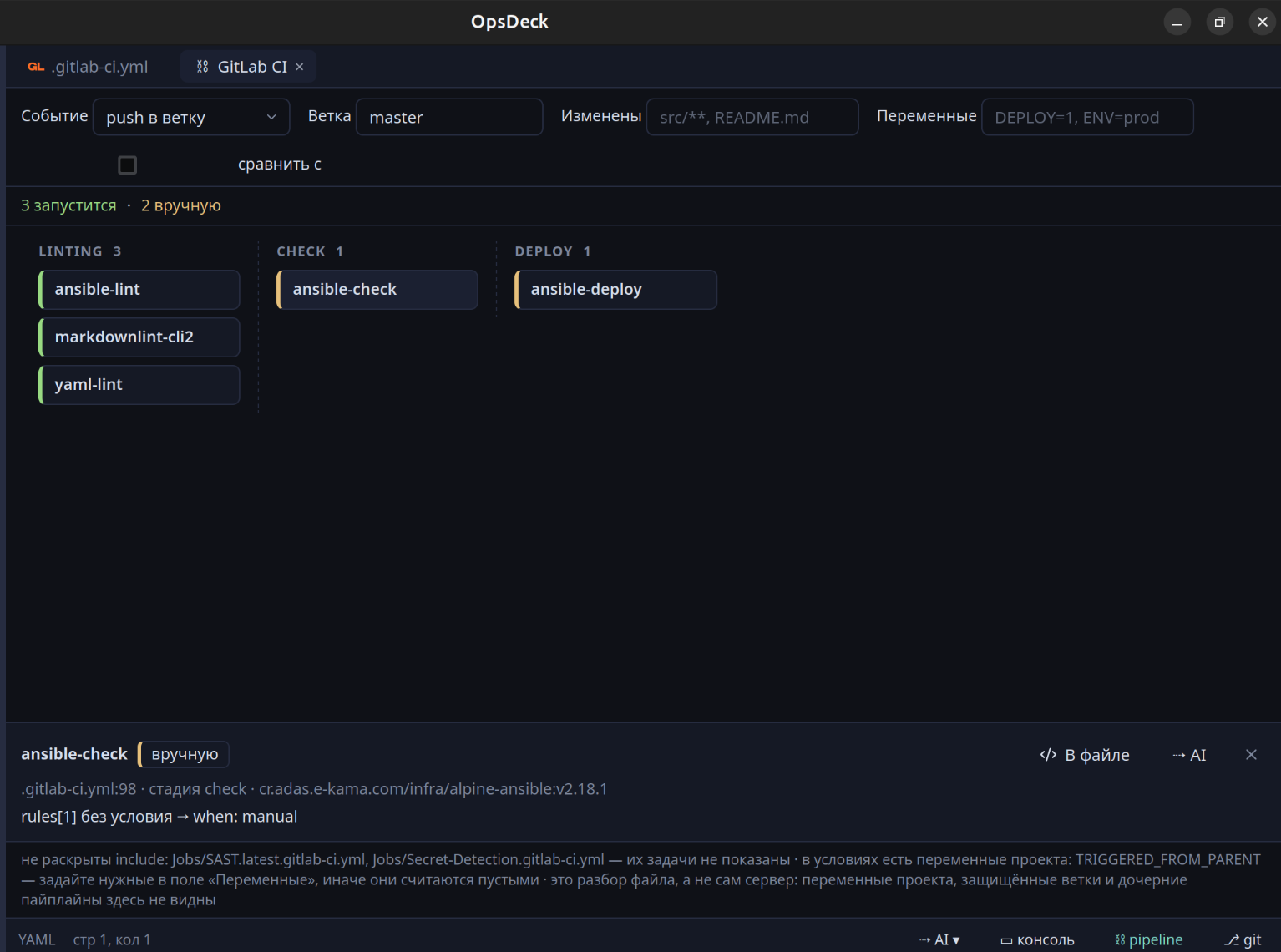Click 'стр 1, кол 1' cursor position
Viewport: 1281px width, 952px height.
click(112, 940)
